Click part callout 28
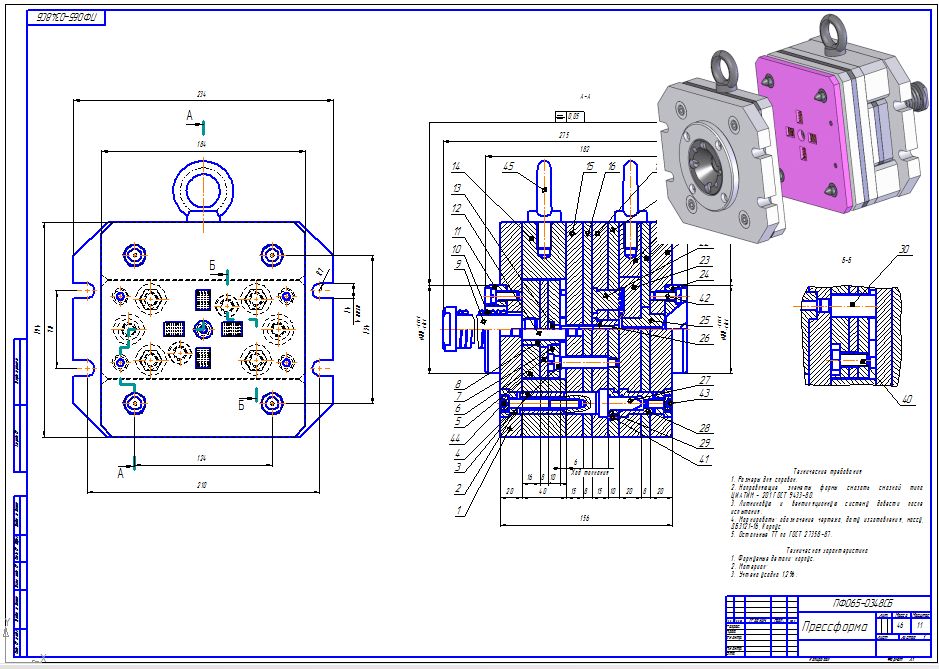 click(705, 428)
